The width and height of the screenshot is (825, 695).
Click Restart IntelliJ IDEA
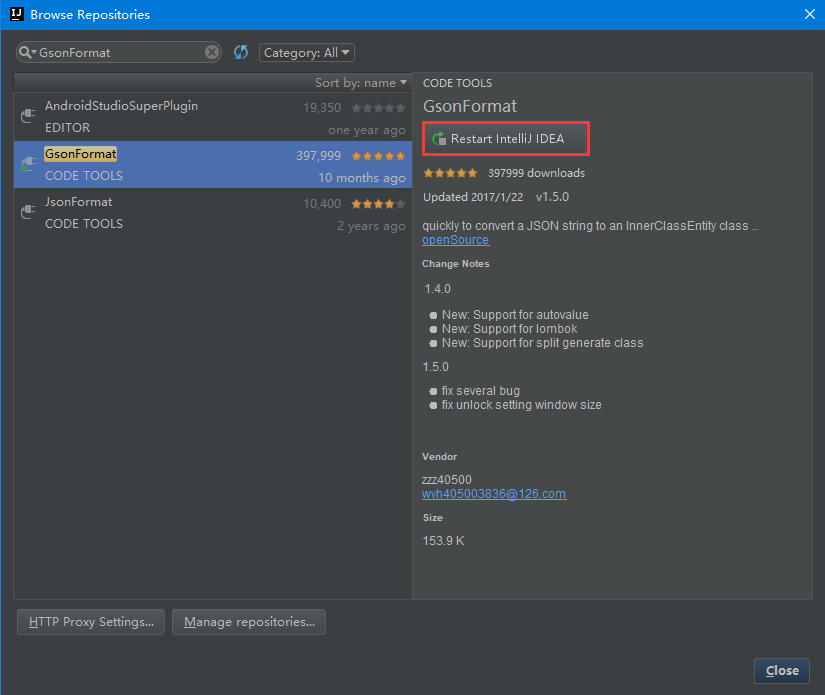505,139
